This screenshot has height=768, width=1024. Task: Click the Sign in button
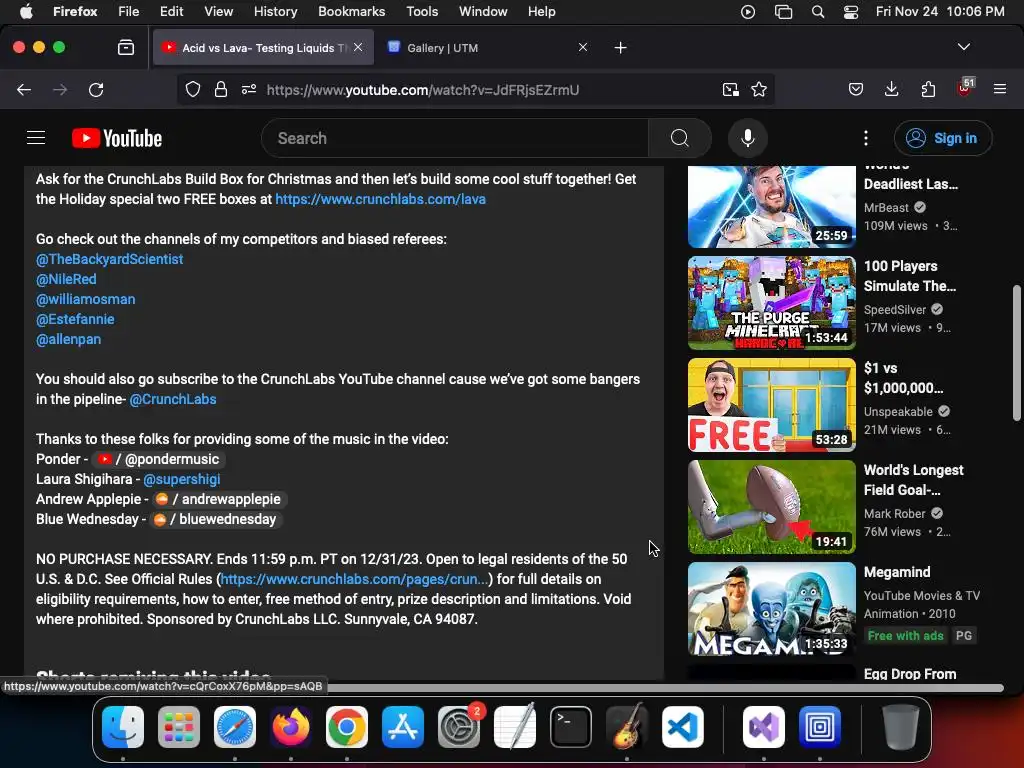tap(943, 138)
